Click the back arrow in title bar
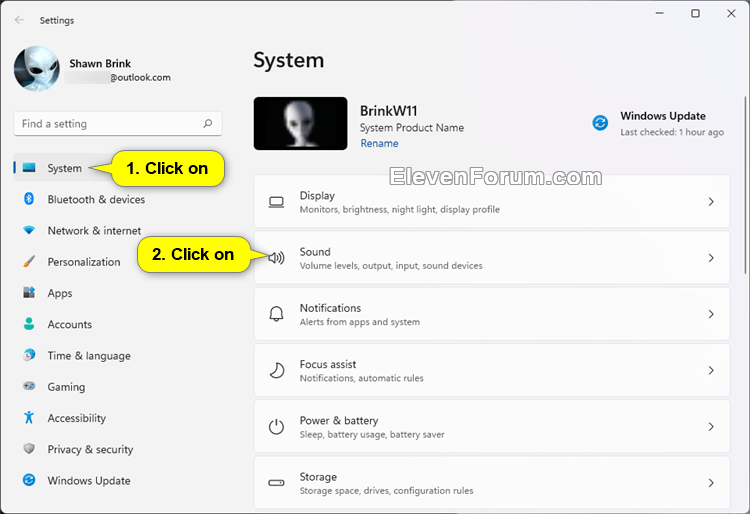 [19, 20]
